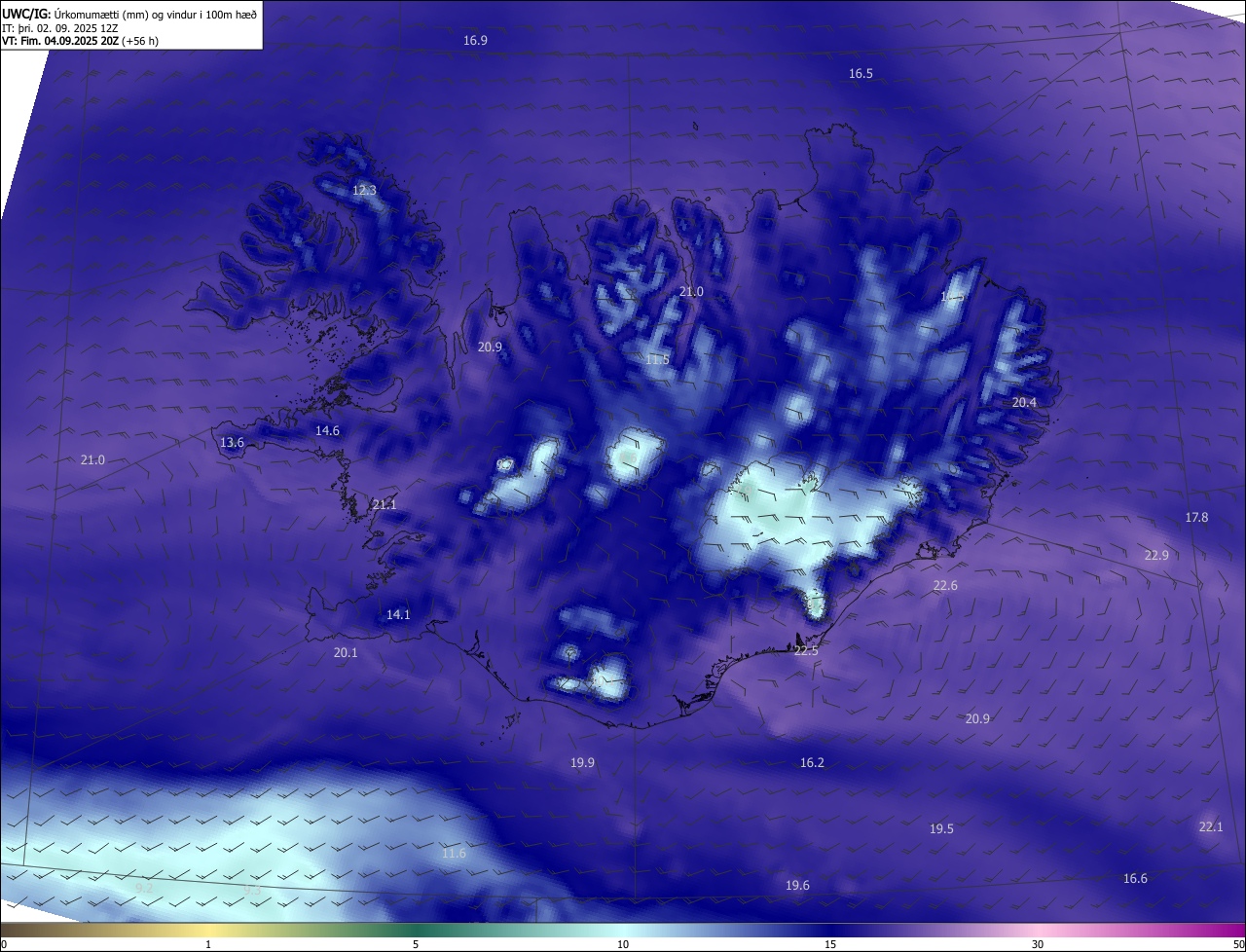Click the 9.2 value label
Screen dimensions: 1246x952
(x=144, y=888)
